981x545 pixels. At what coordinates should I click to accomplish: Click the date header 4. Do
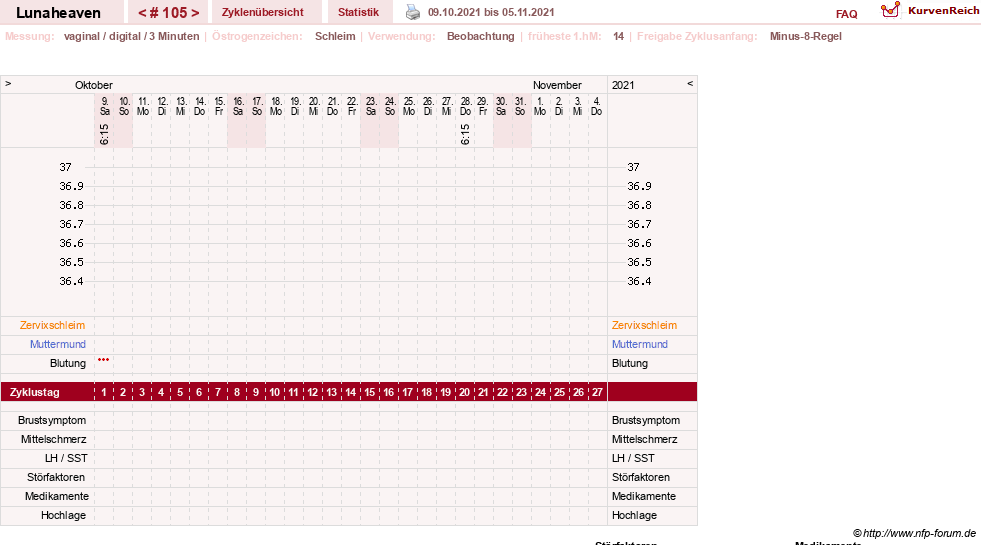click(x=596, y=106)
